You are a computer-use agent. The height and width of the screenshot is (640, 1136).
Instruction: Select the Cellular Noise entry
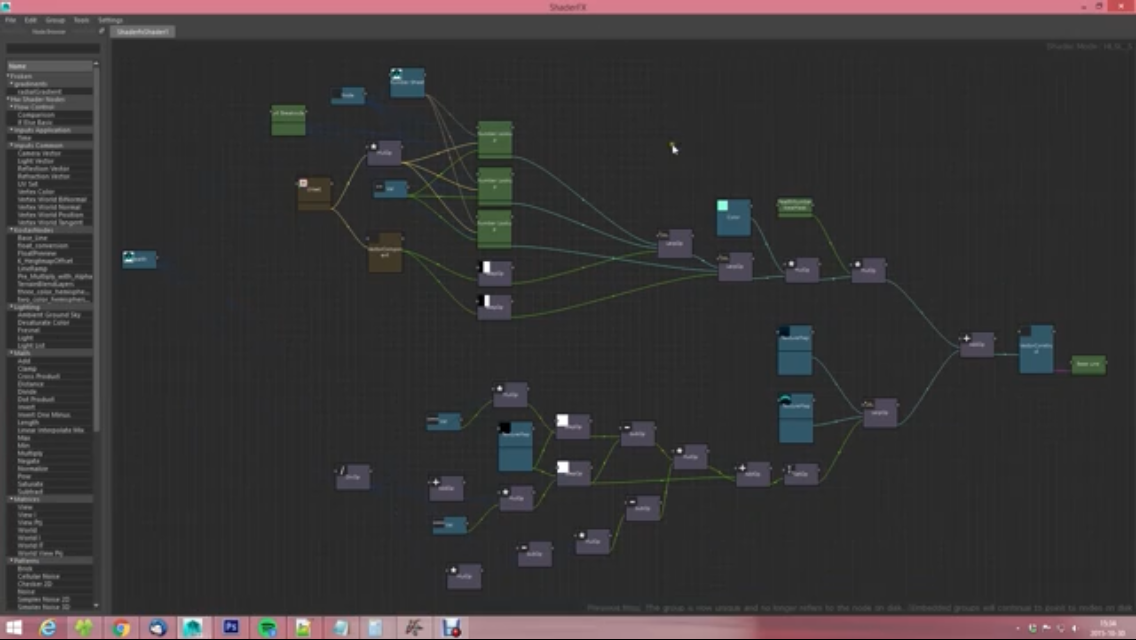38,576
